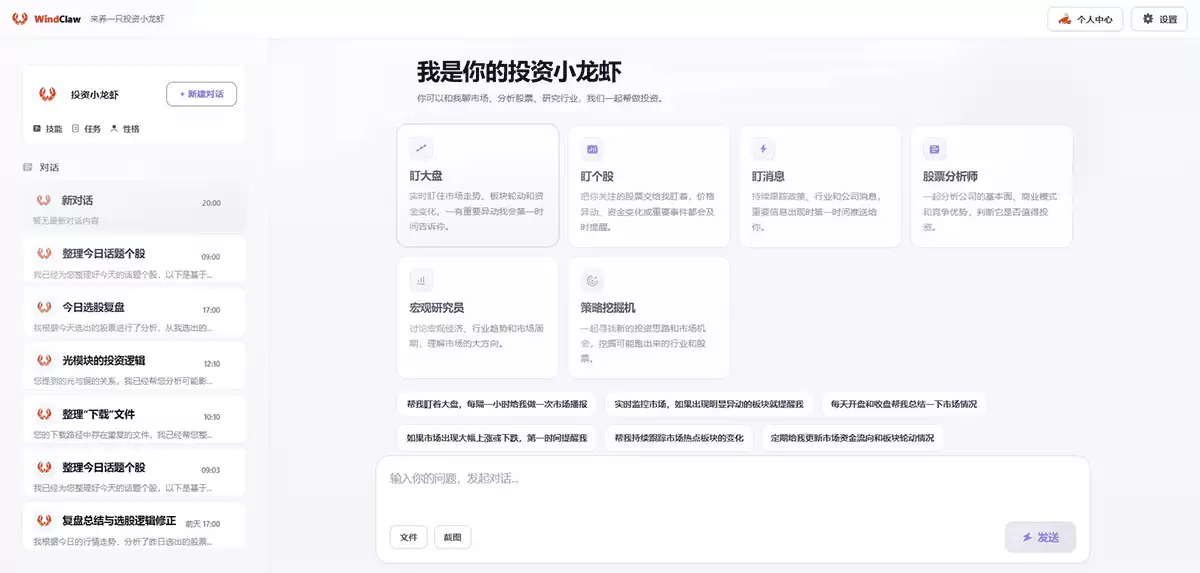The image size is (1200, 573).
Task: Click the 股票分析师 document icon
Action: (934, 149)
